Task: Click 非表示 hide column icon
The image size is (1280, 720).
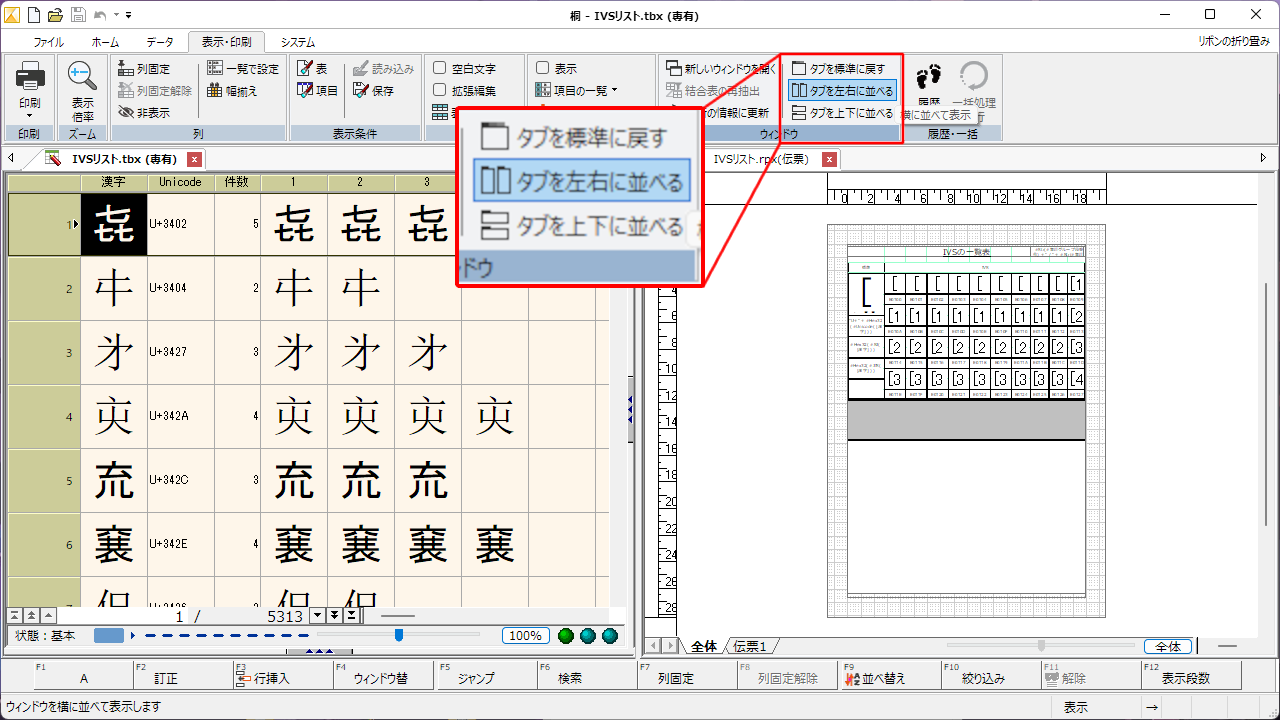Action: 126,113
